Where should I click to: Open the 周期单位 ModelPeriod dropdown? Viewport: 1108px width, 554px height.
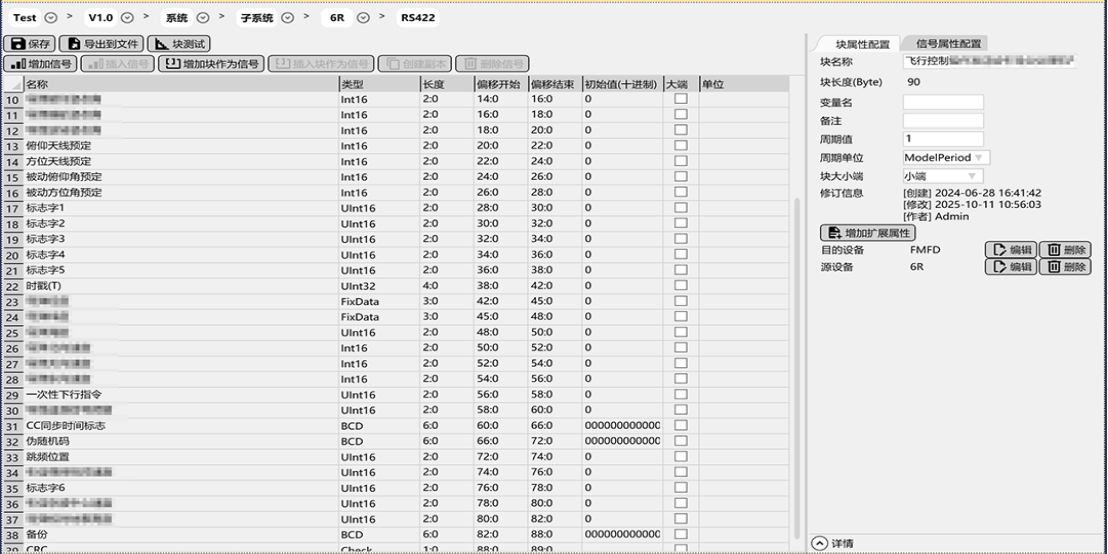978,158
